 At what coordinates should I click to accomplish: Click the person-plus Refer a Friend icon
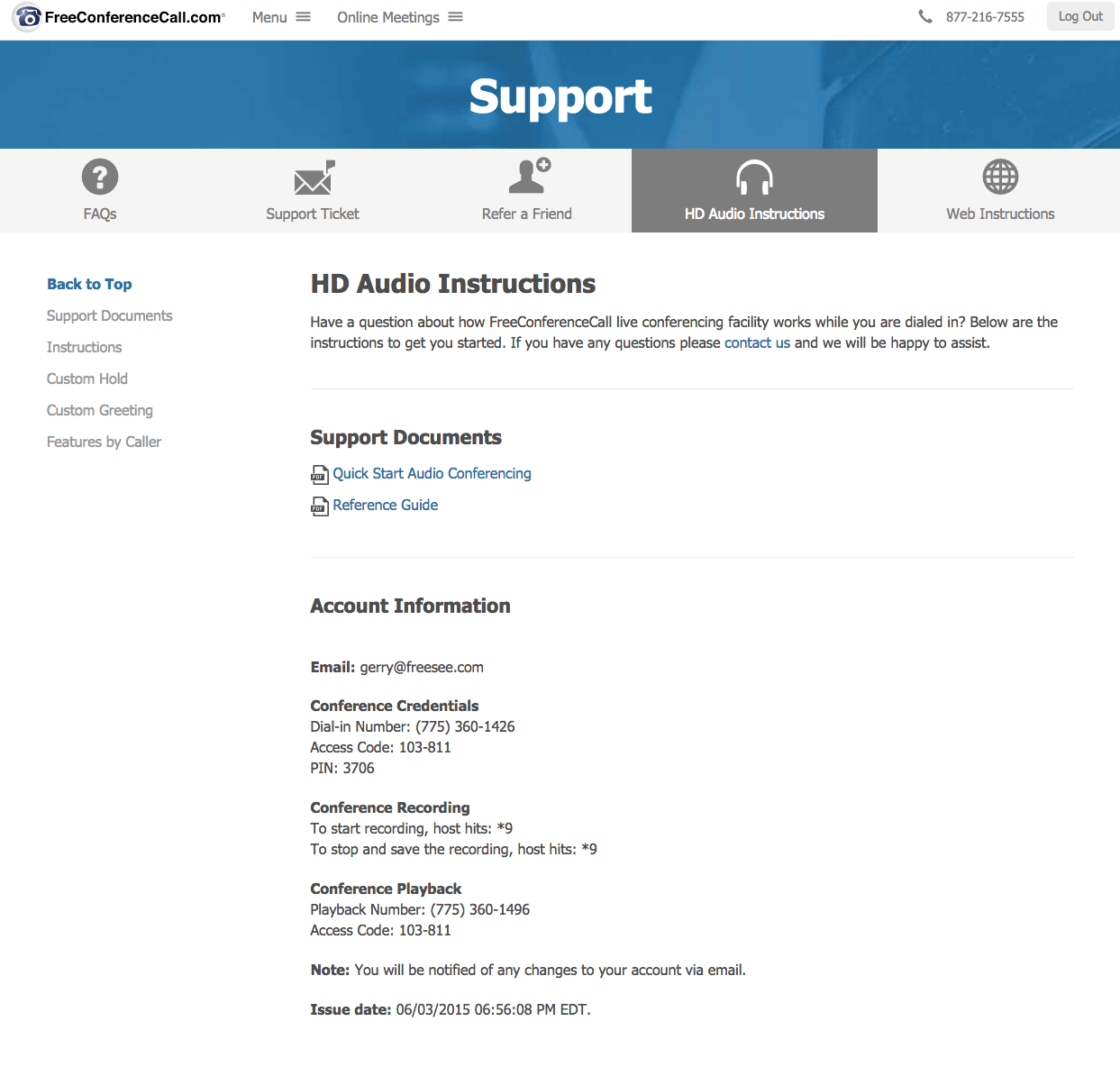point(529,175)
